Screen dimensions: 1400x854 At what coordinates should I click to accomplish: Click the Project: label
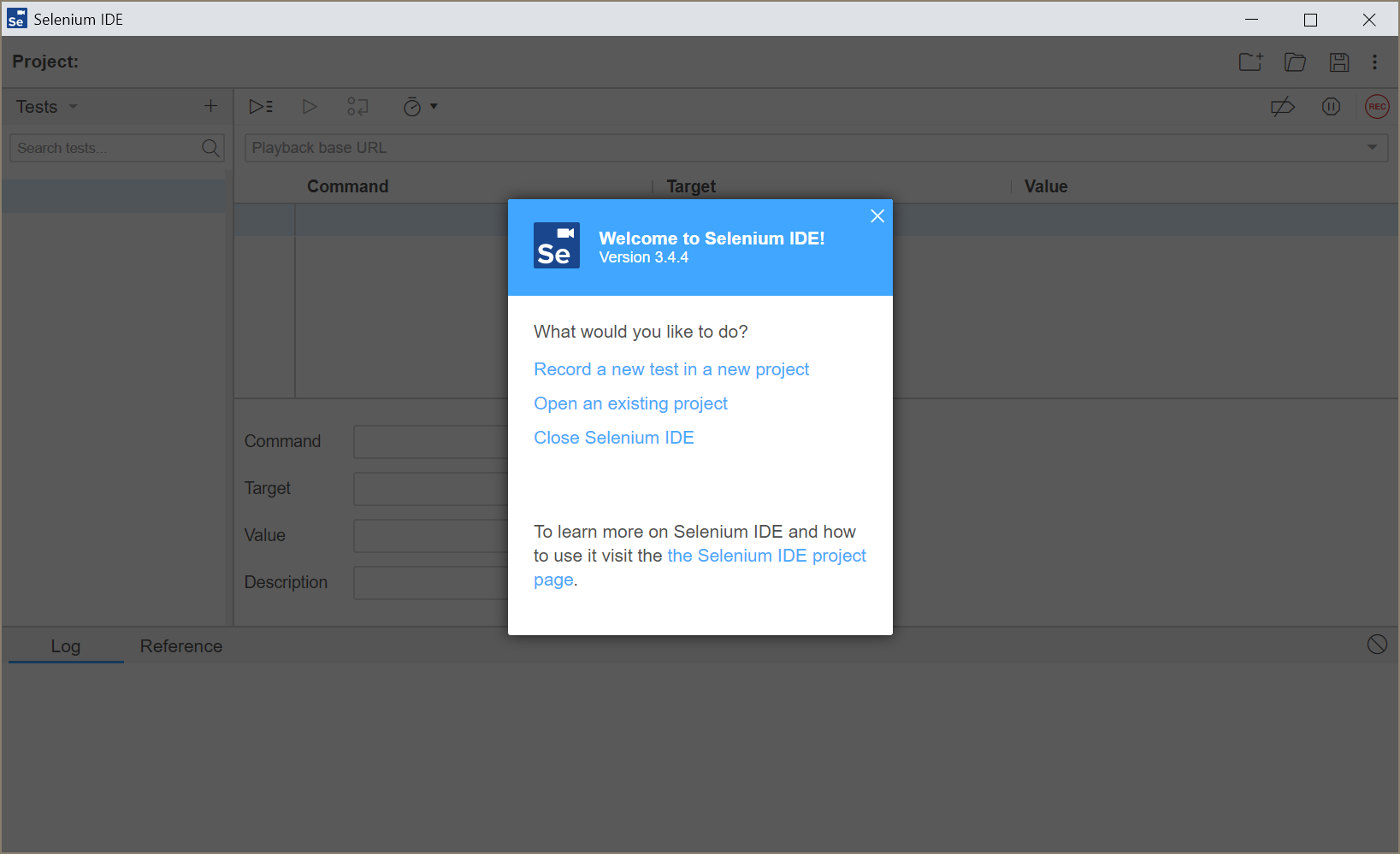click(x=45, y=62)
